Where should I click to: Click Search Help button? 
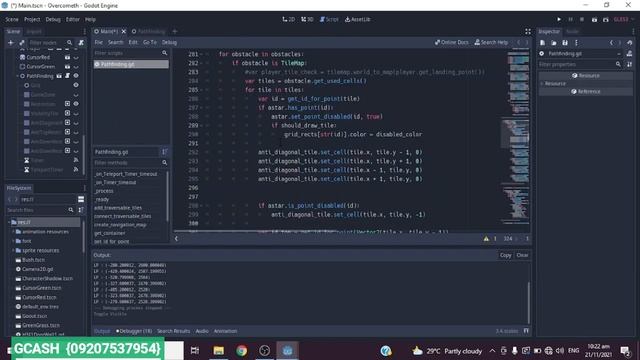491,42
